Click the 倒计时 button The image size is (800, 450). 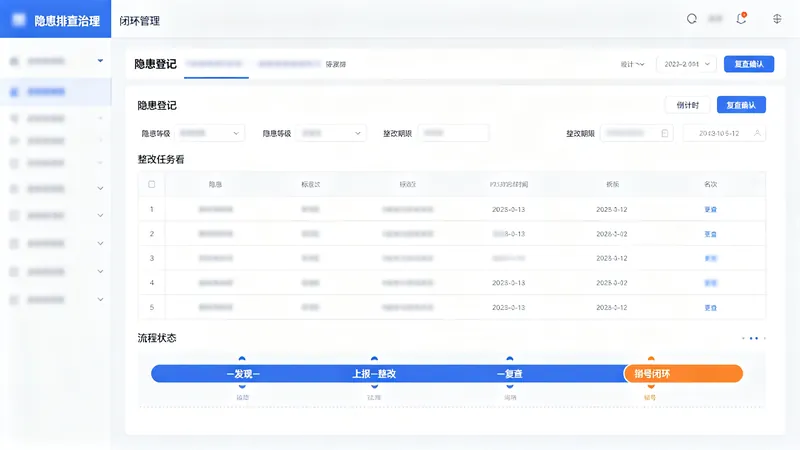687,105
